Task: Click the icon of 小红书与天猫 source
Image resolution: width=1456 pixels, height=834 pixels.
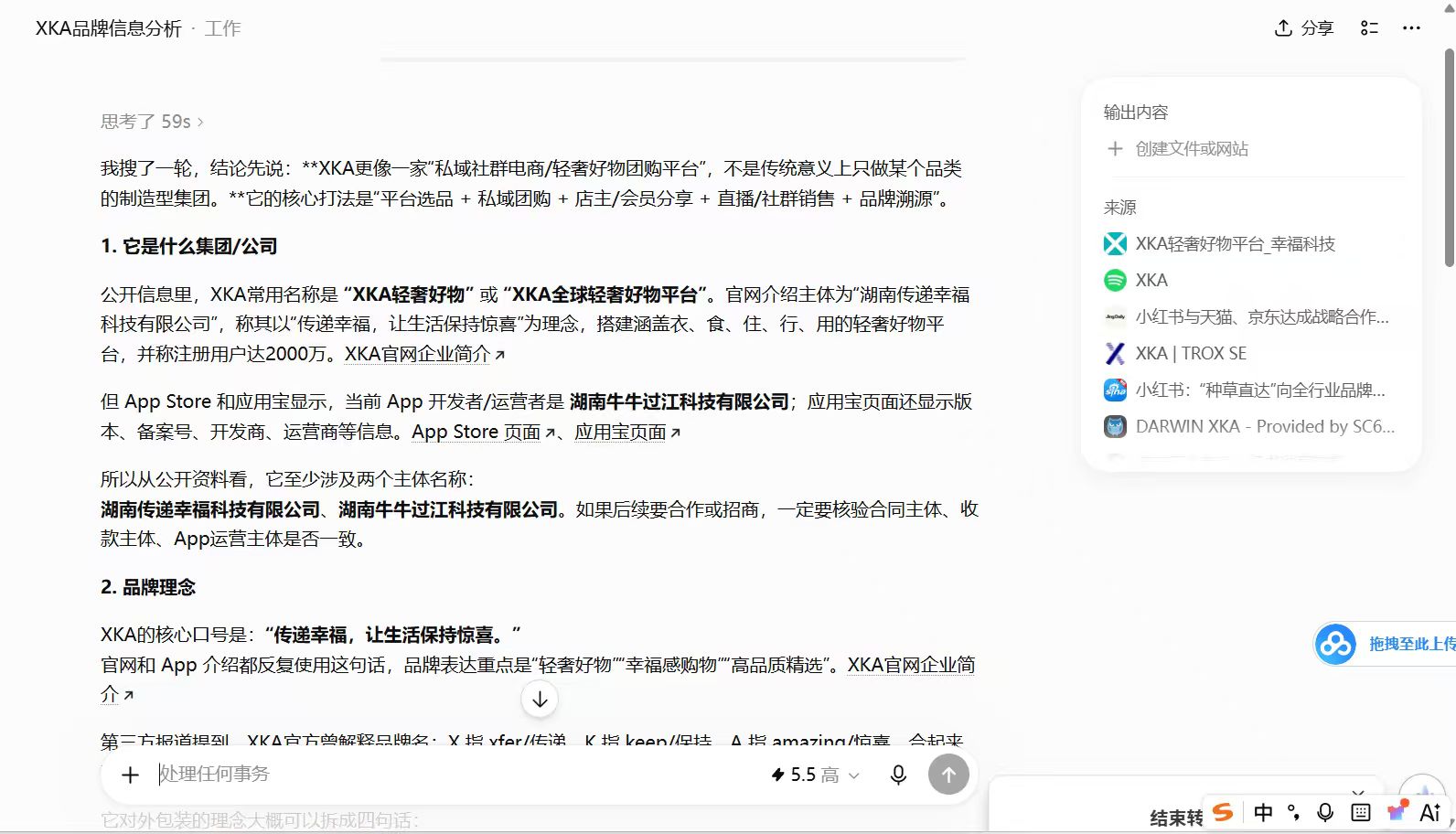Action: tap(1115, 317)
